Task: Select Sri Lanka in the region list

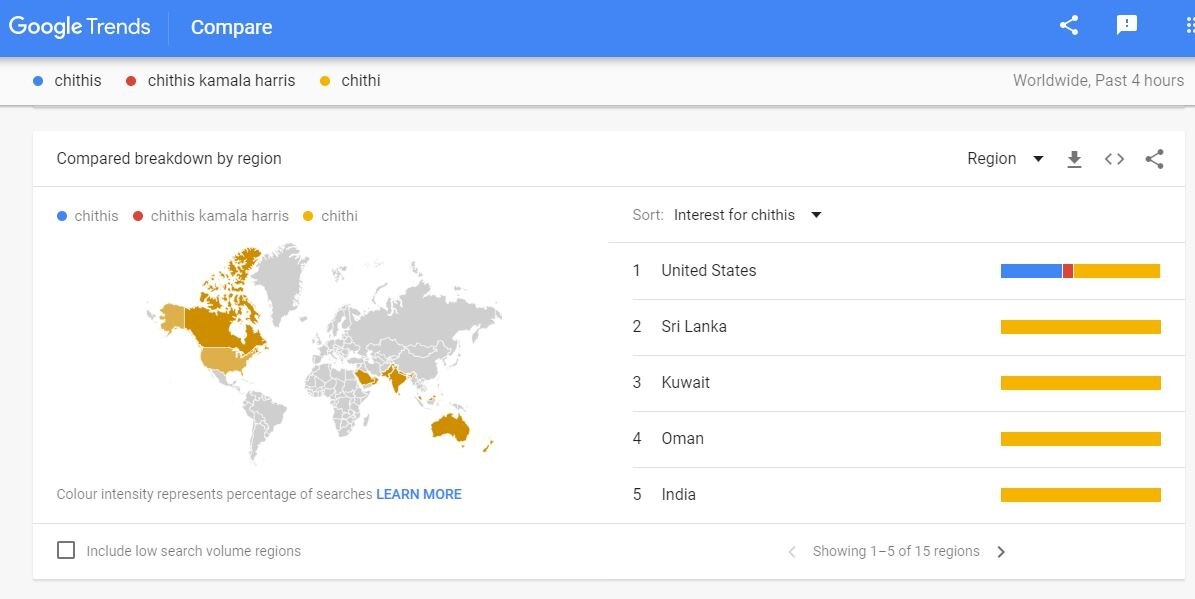Action: coord(694,327)
